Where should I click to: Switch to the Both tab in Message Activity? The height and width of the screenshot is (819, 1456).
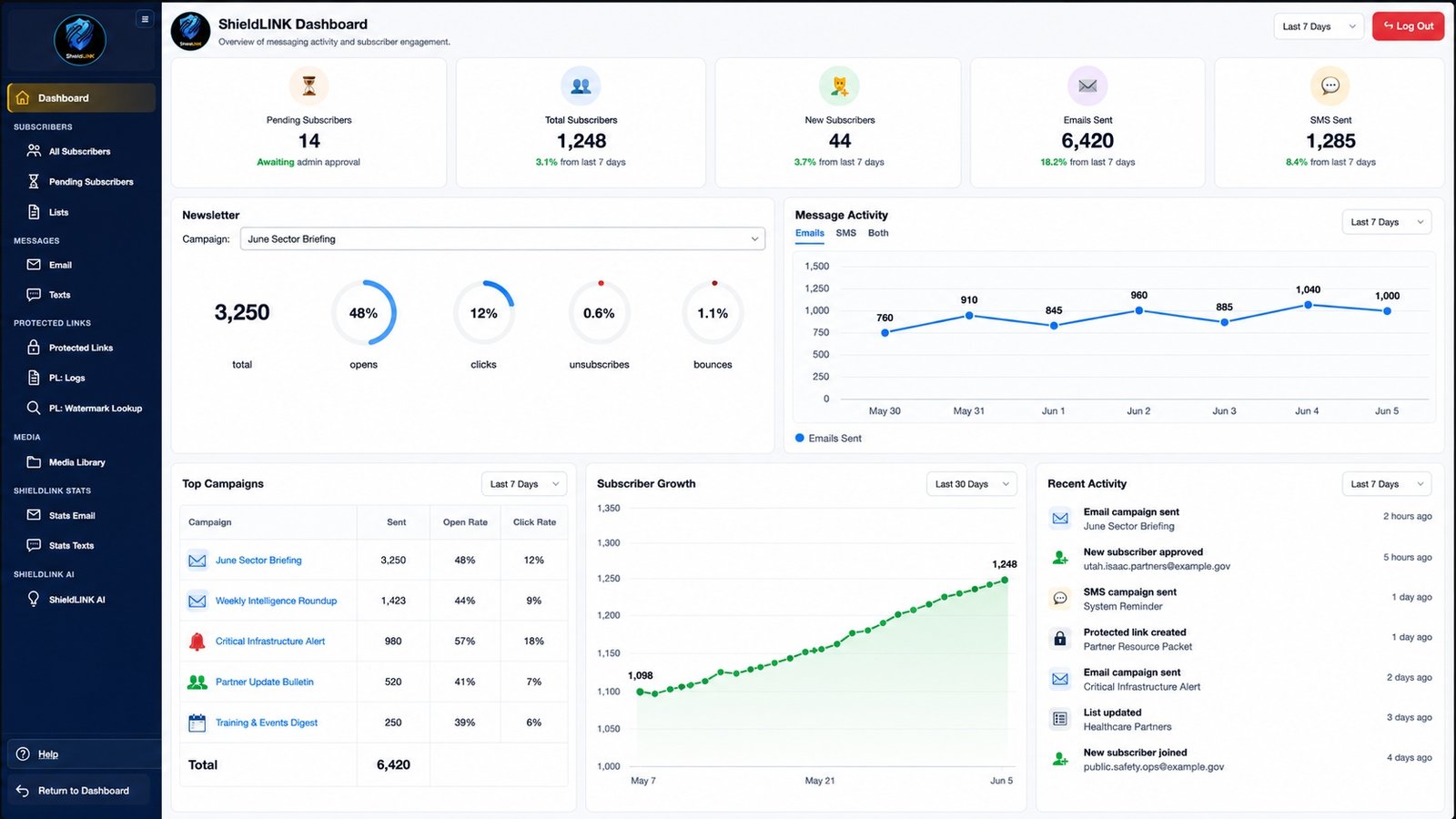[x=878, y=234]
